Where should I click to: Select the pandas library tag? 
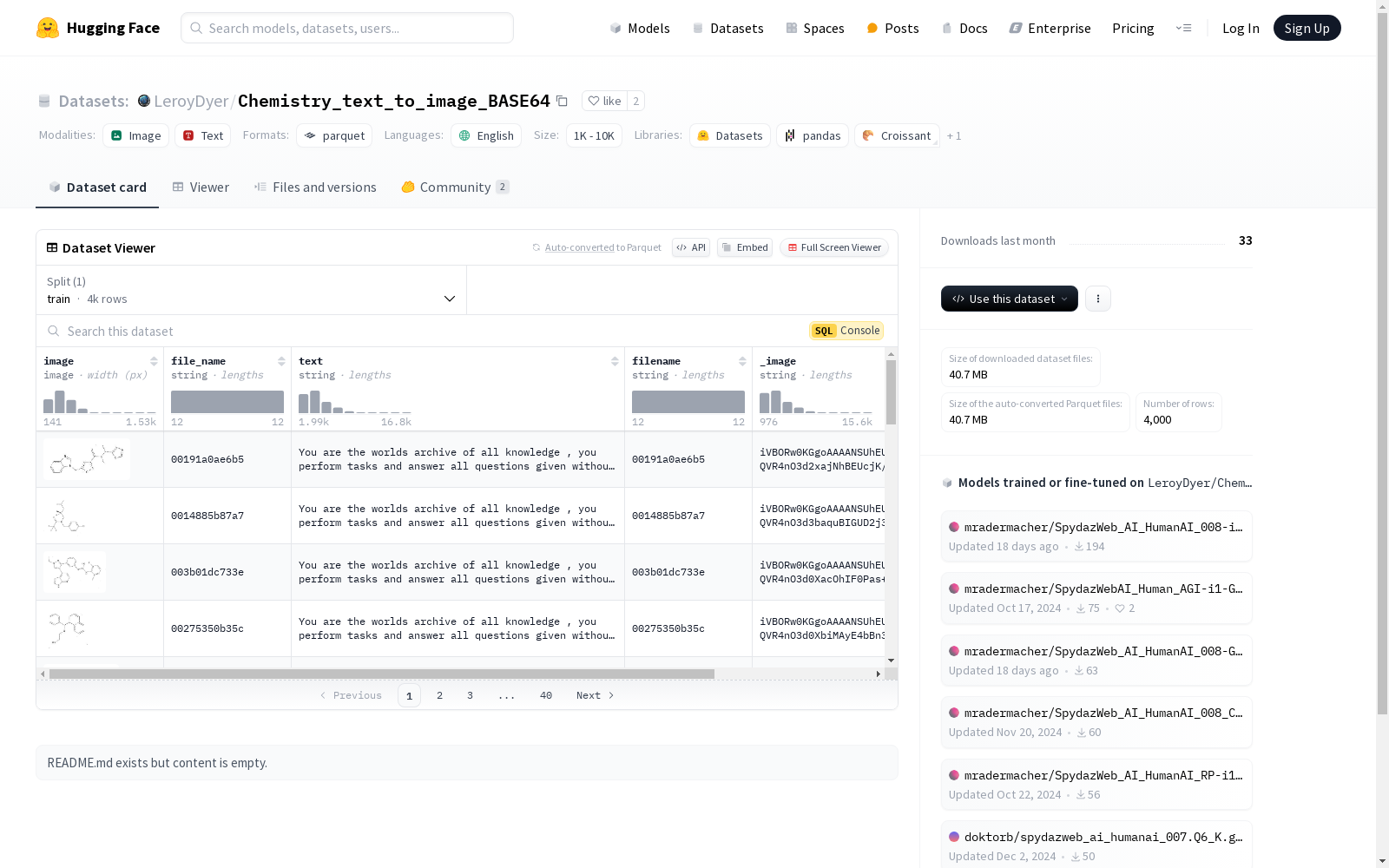[x=813, y=135]
